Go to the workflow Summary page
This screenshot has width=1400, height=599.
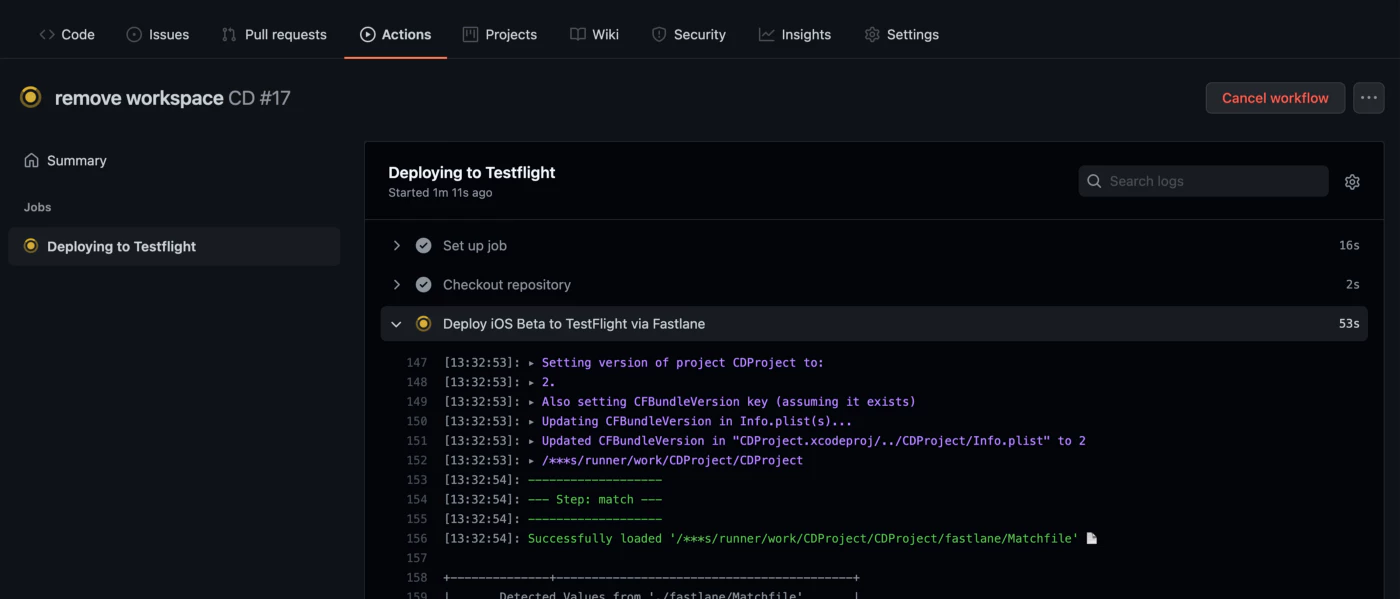75,160
